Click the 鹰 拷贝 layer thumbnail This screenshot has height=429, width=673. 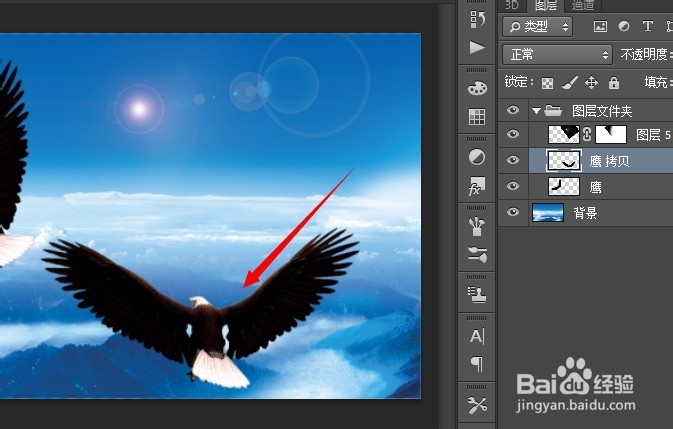pyautogui.click(x=564, y=160)
